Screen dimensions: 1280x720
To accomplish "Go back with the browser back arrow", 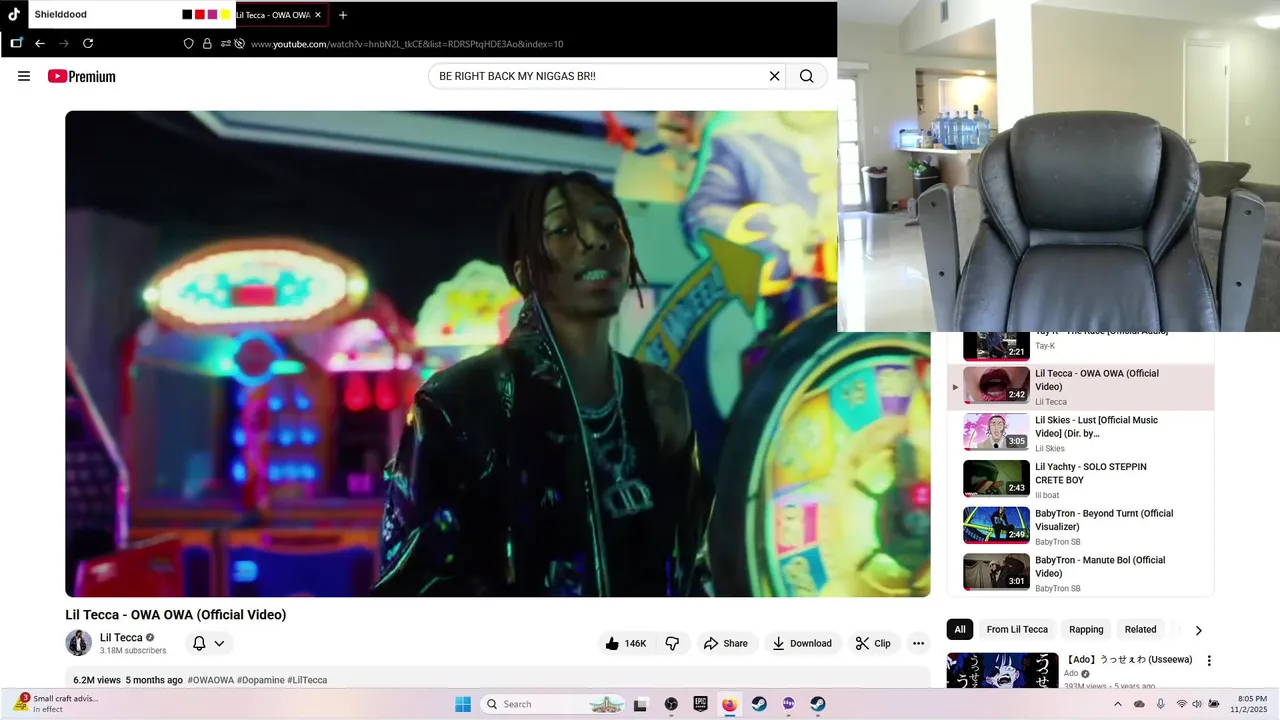I will [x=40, y=43].
